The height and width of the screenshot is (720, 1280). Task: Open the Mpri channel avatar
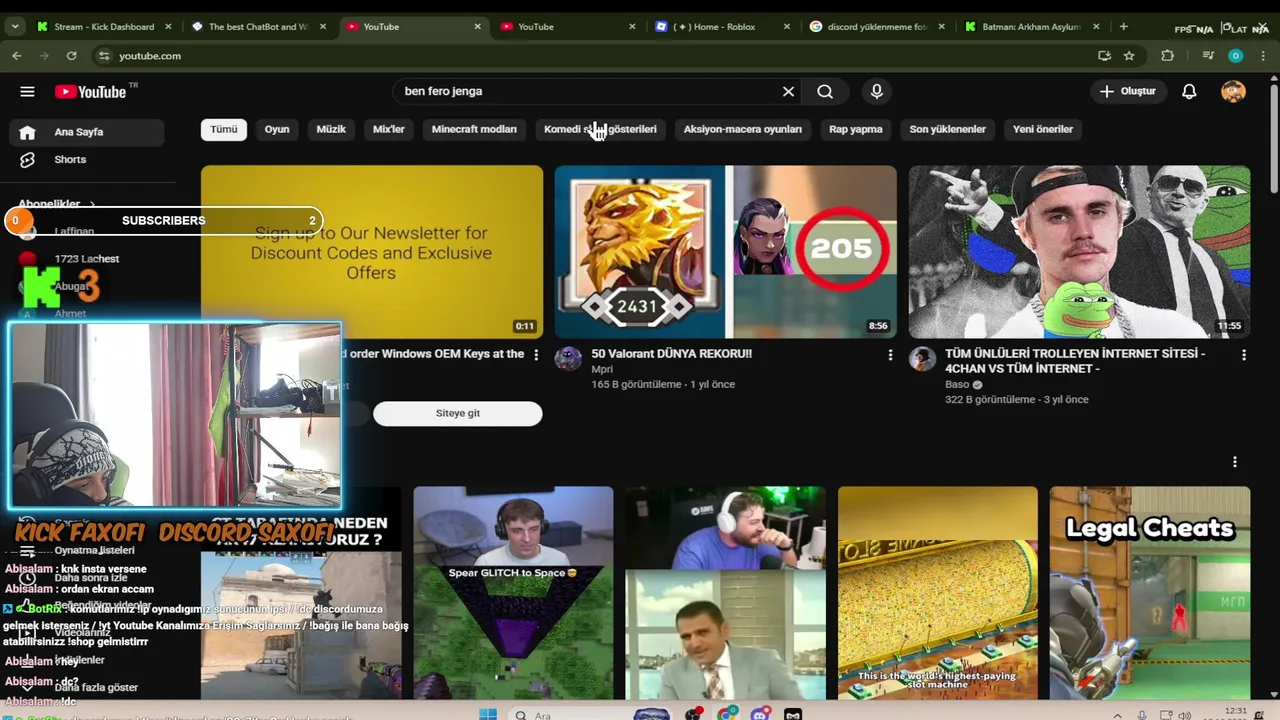click(x=568, y=359)
